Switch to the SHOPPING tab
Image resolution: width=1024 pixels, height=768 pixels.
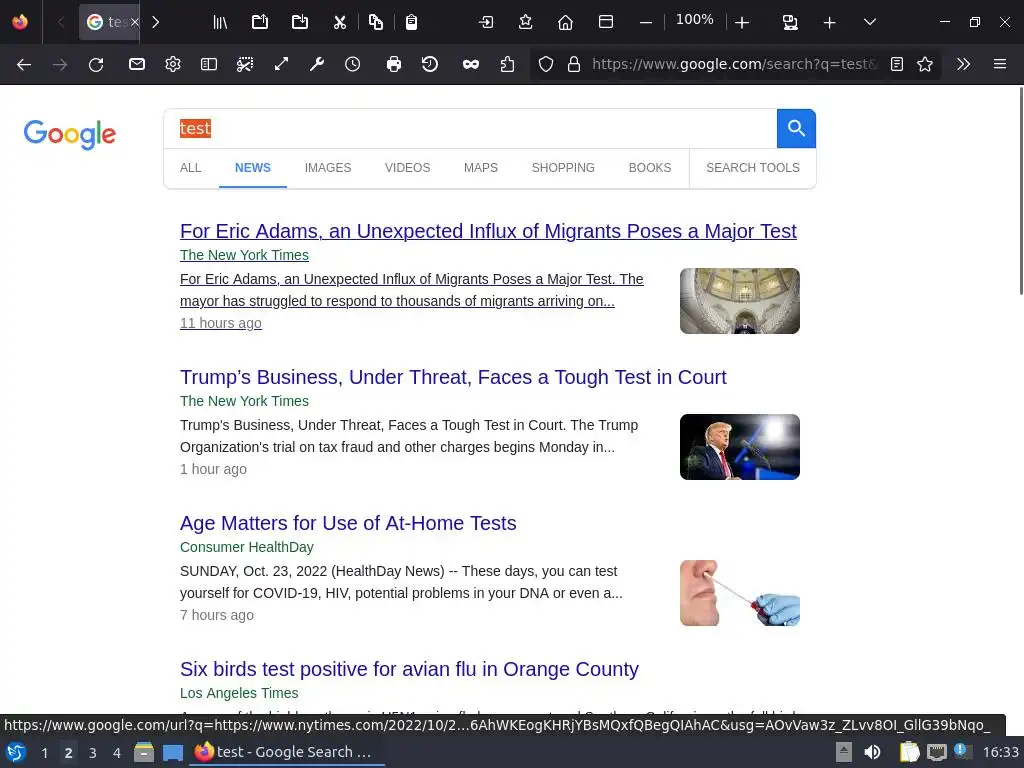[563, 168]
